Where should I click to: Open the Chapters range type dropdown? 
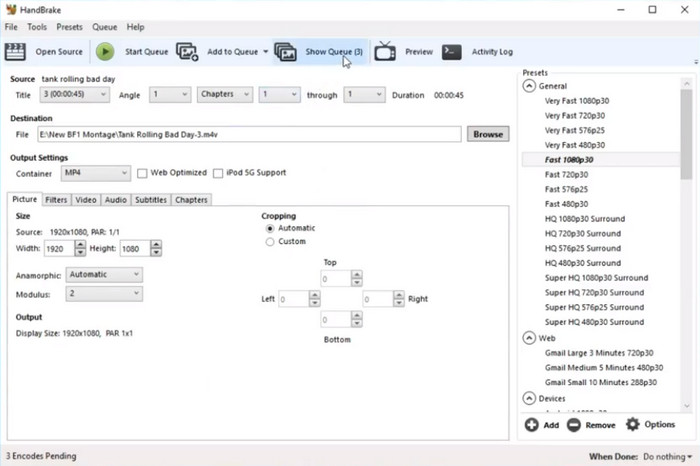tap(225, 94)
